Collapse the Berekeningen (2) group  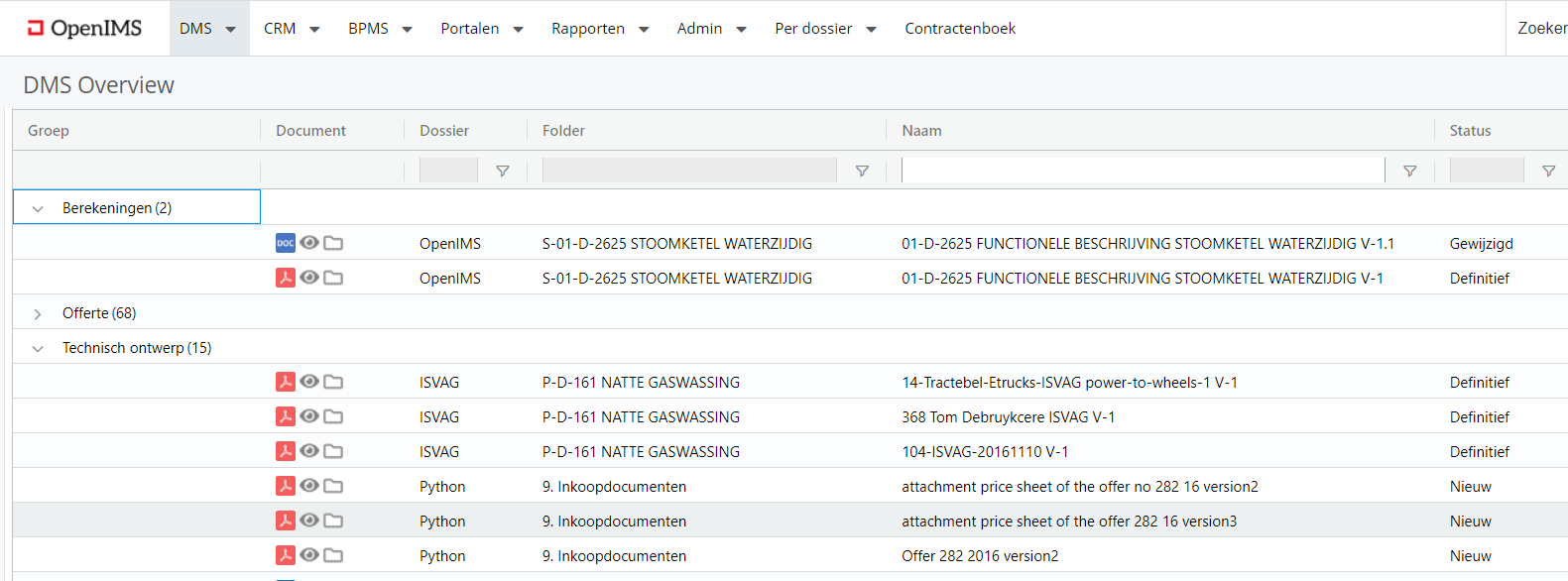pos(38,209)
